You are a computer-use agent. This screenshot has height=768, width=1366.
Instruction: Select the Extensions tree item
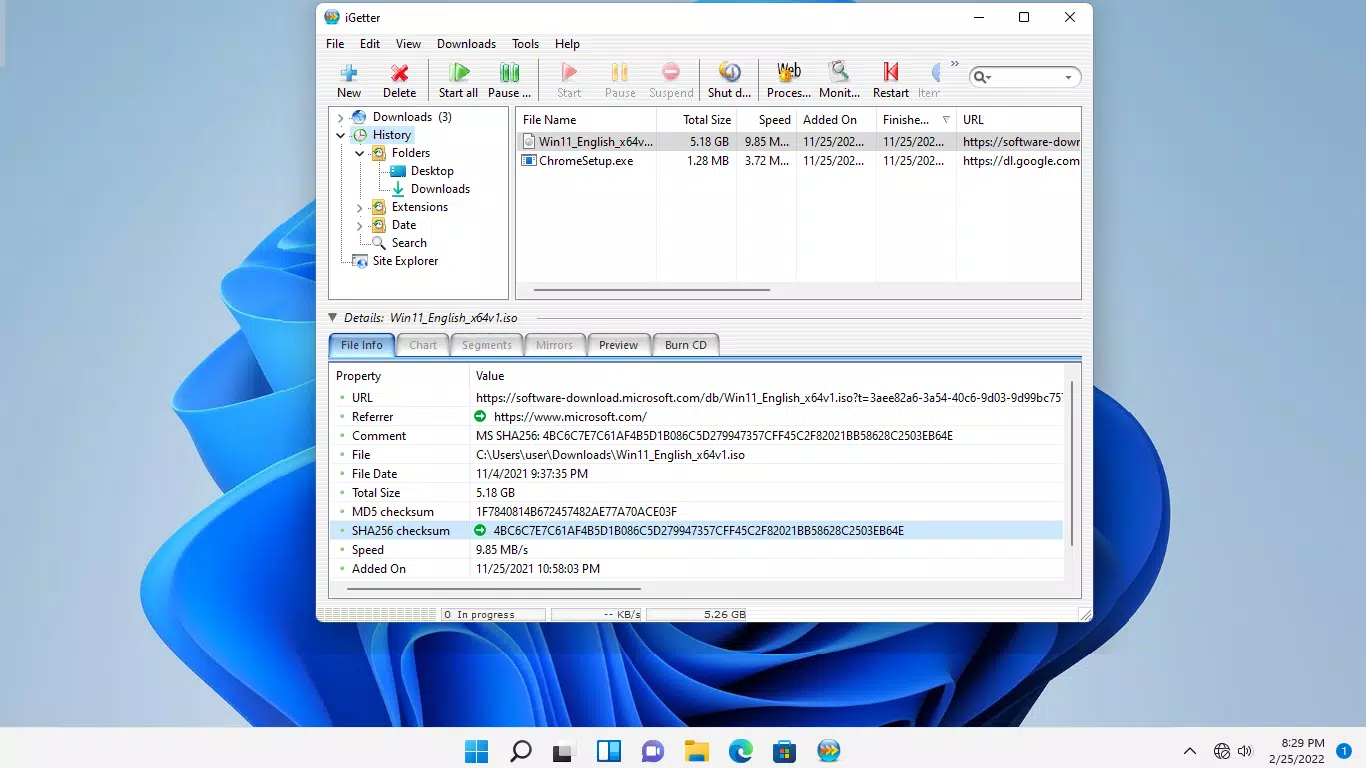420,207
